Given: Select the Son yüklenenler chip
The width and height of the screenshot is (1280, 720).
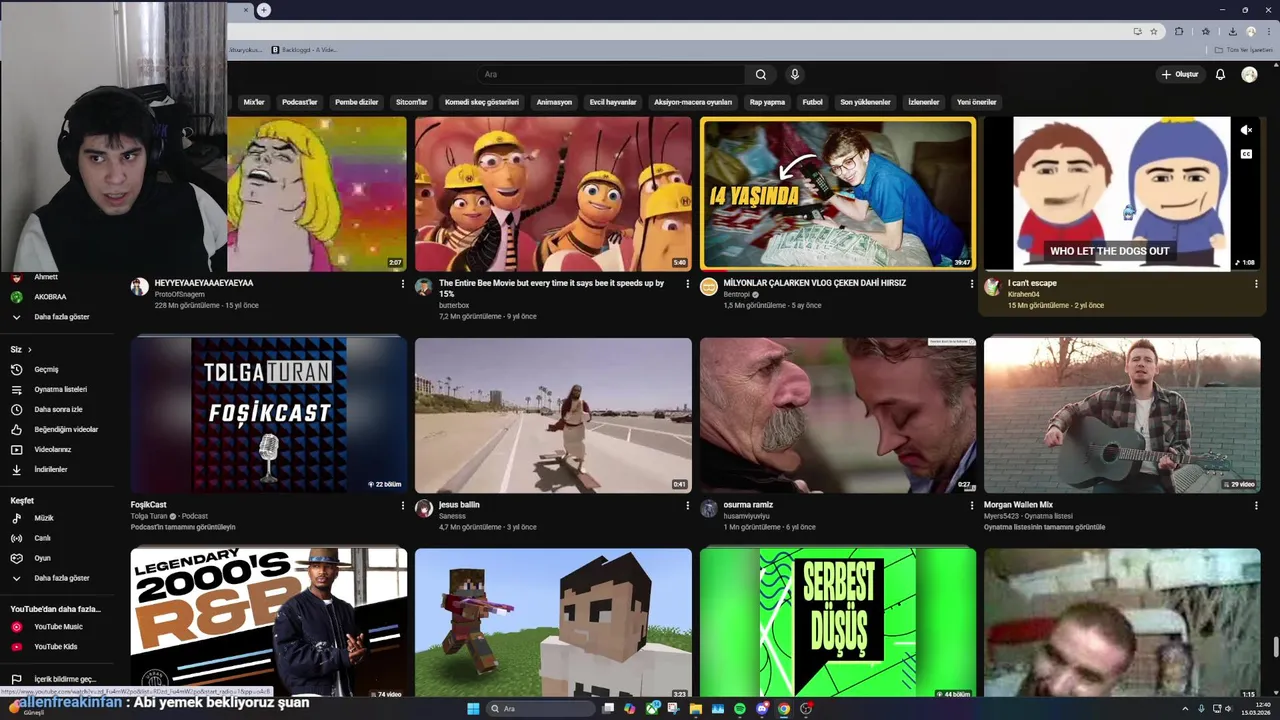Looking at the screenshot, I should [x=865, y=102].
